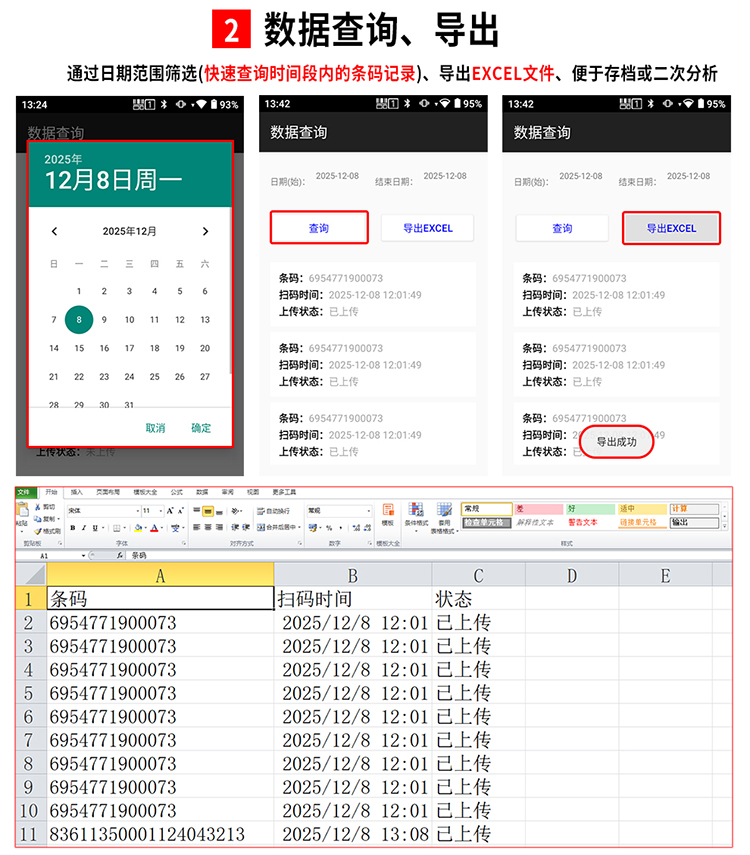This screenshot has height=855, width=750.
Task: Select the red font color icon
Action: pos(154,528)
